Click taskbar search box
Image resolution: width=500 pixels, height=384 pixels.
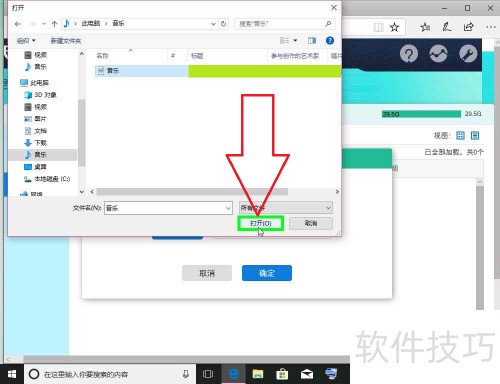point(110,374)
